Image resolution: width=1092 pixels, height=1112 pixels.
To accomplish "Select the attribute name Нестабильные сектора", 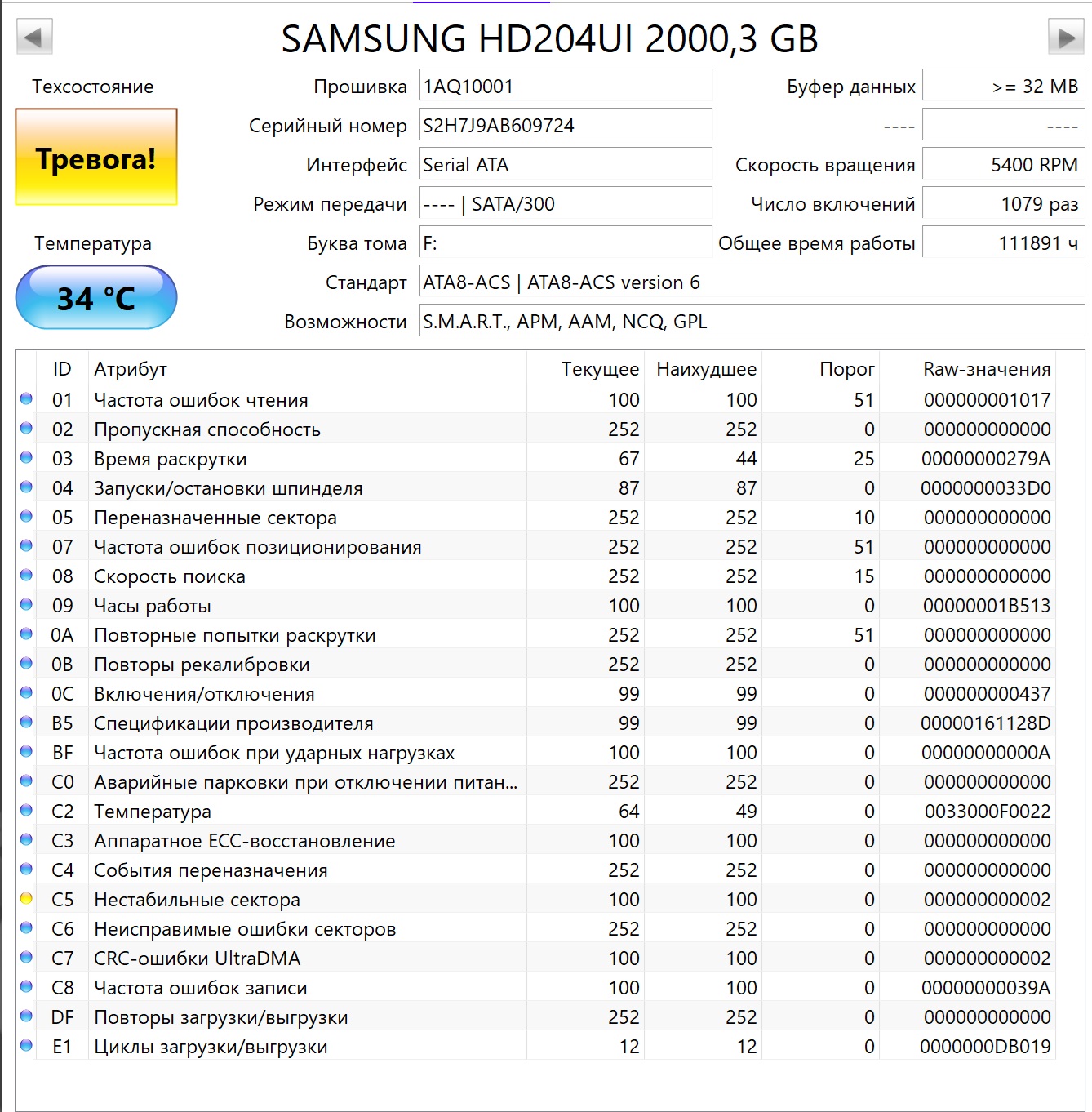I will pyautogui.click(x=197, y=900).
